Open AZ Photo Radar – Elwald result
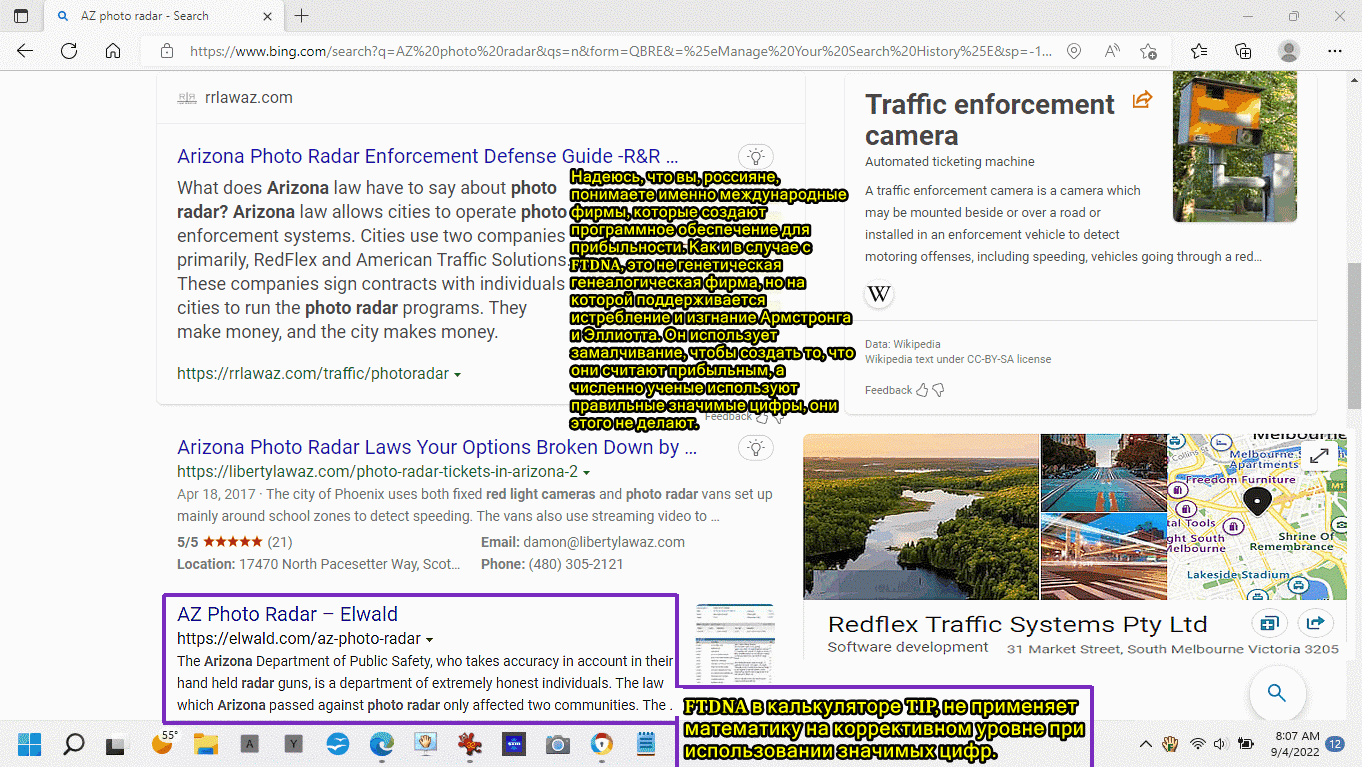1362x767 pixels. (287, 614)
